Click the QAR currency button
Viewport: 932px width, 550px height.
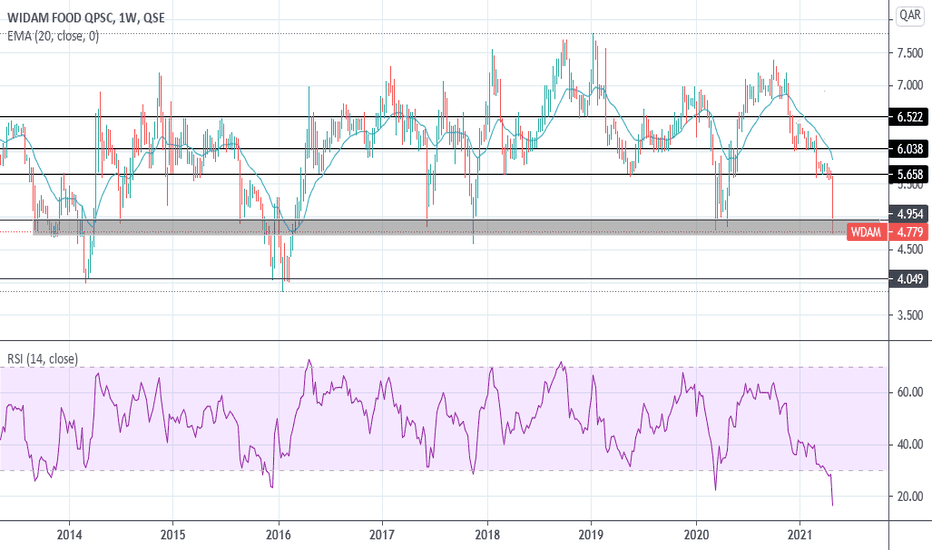tap(910, 15)
